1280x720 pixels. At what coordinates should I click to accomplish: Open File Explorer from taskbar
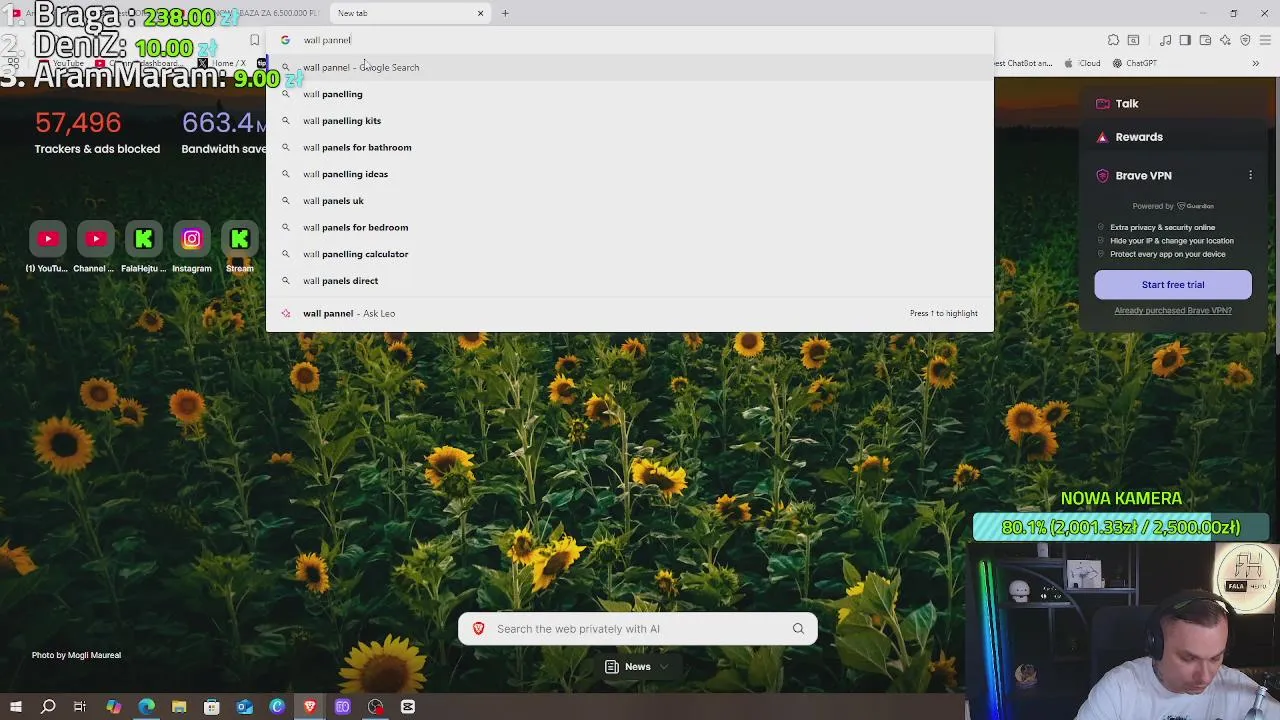pyautogui.click(x=179, y=707)
